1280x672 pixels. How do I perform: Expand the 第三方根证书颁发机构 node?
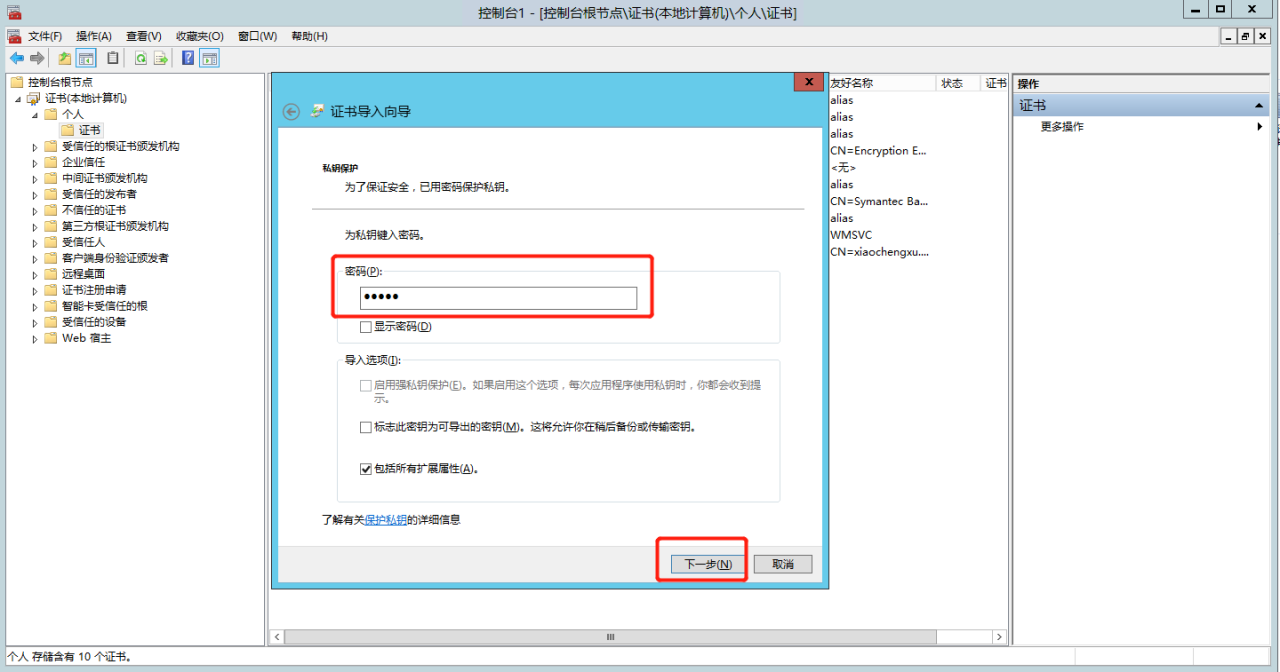(x=36, y=226)
